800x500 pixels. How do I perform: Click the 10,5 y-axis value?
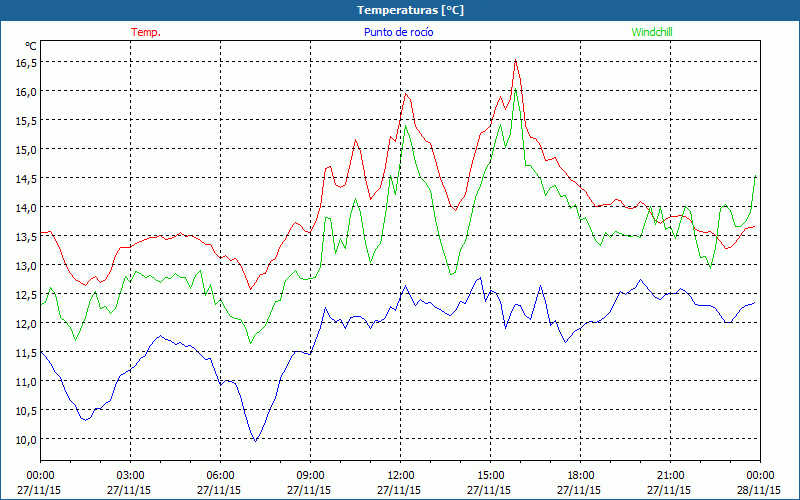click(x=26, y=410)
